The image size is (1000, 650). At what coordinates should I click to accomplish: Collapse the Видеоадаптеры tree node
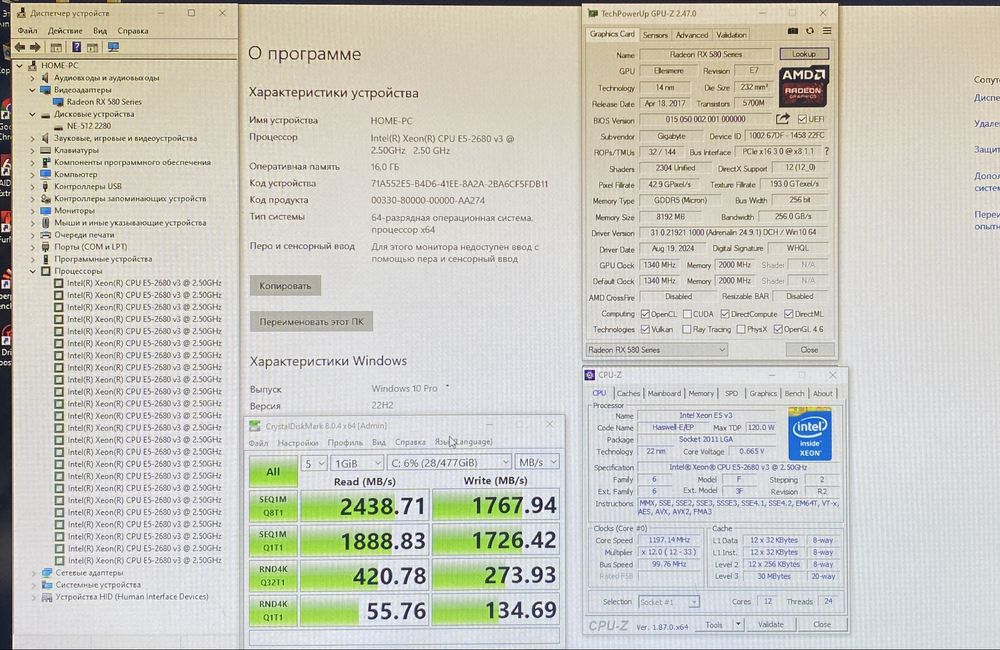(x=33, y=90)
